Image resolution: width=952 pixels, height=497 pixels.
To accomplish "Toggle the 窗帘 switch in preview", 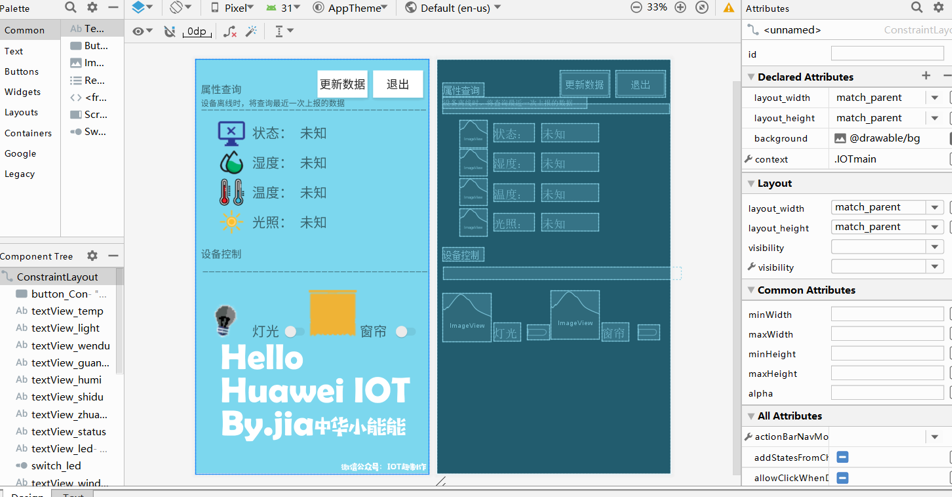I will (x=405, y=331).
